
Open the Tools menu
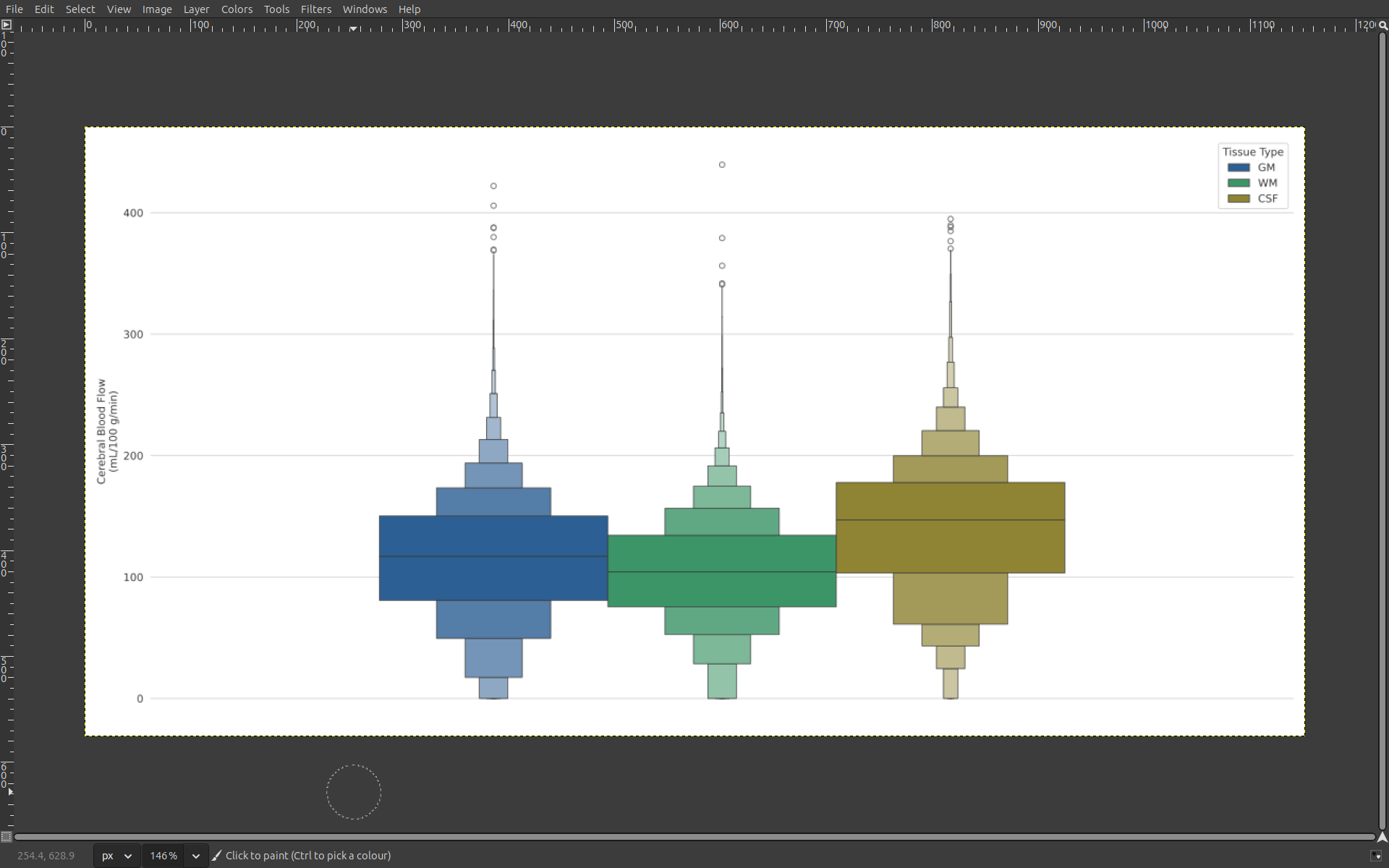276,9
